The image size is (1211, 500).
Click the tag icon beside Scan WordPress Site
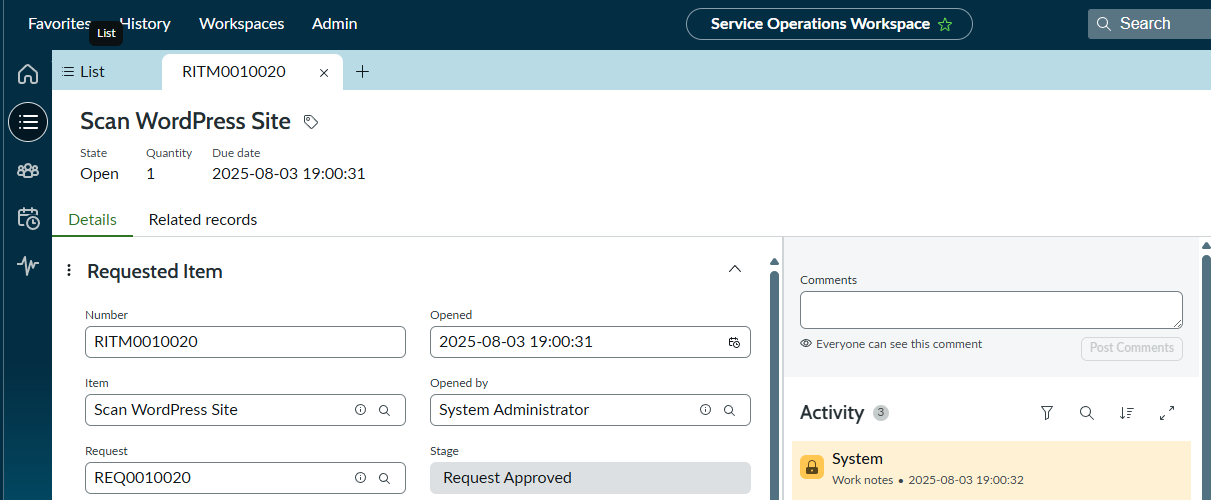[311, 122]
